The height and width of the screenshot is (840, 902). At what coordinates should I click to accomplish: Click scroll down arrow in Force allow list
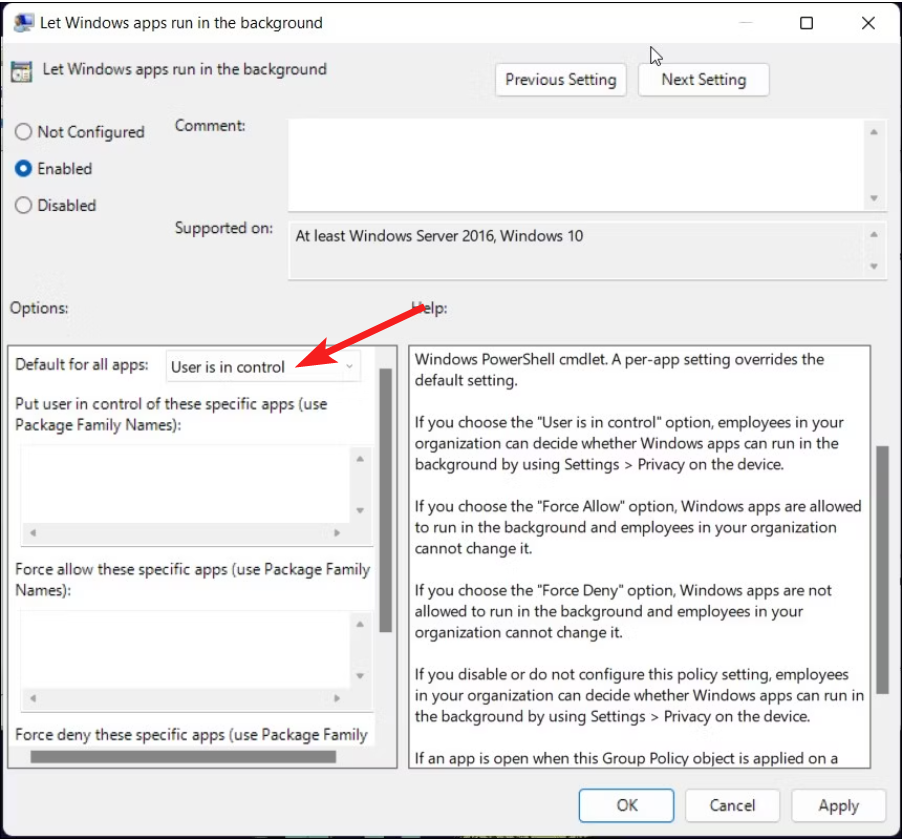pyautogui.click(x=360, y=676)
